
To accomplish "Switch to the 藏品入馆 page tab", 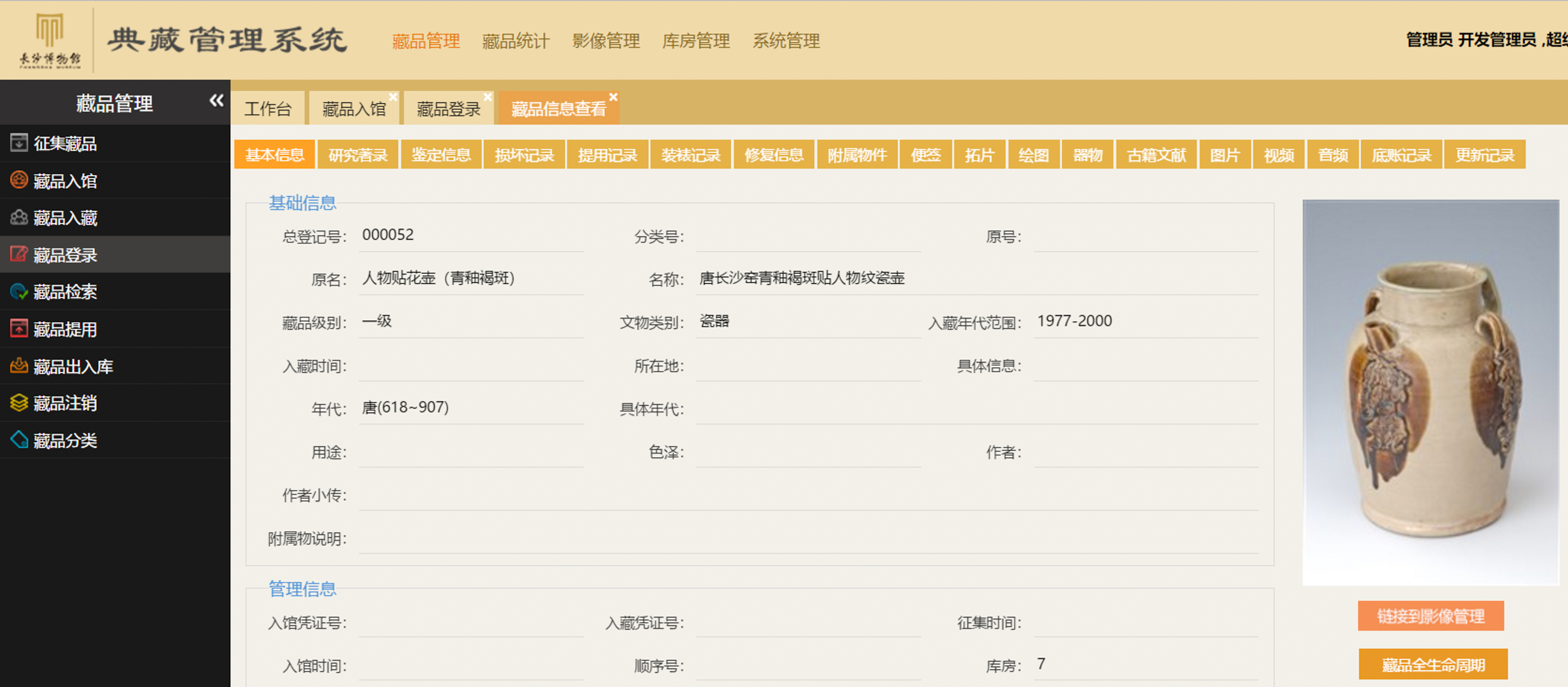I will [x=354, y=109].
